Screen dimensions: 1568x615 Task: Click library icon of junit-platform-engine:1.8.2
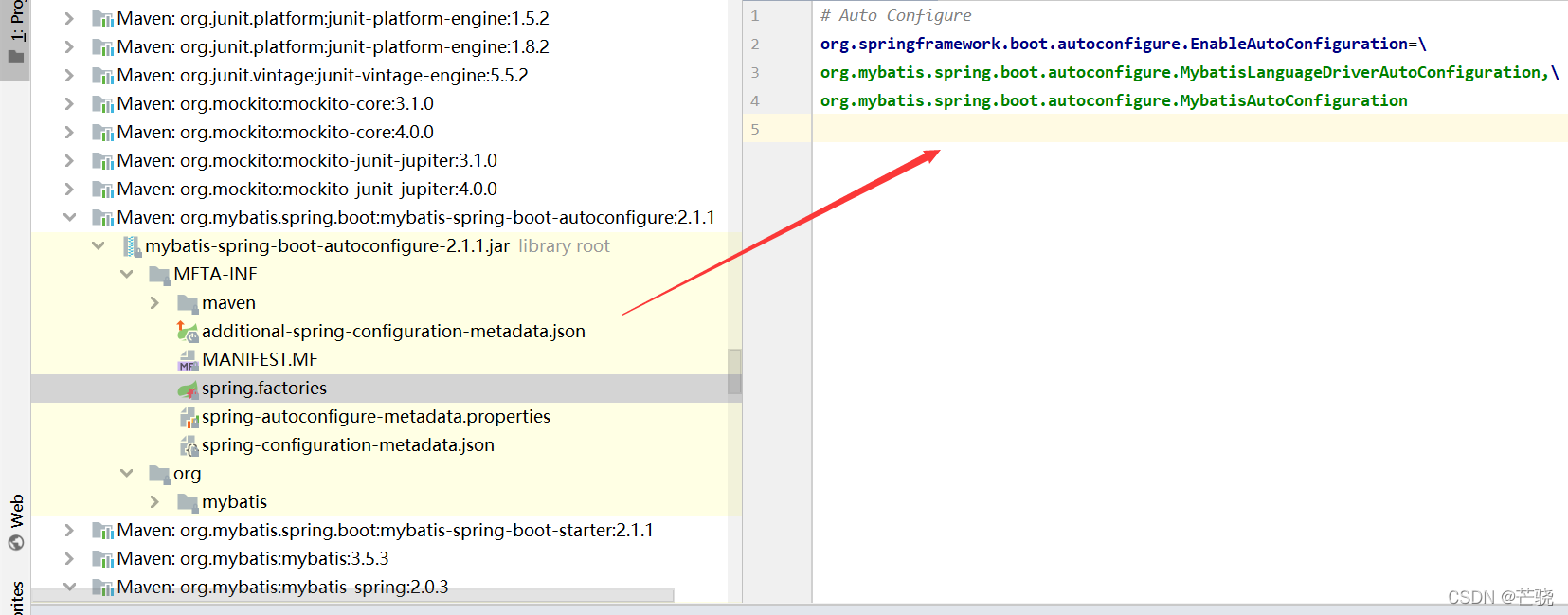point(102,47)
